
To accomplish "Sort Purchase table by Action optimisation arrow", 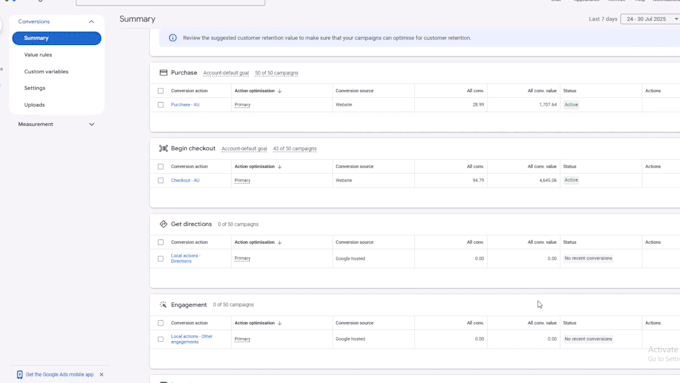I will [280, 91].
